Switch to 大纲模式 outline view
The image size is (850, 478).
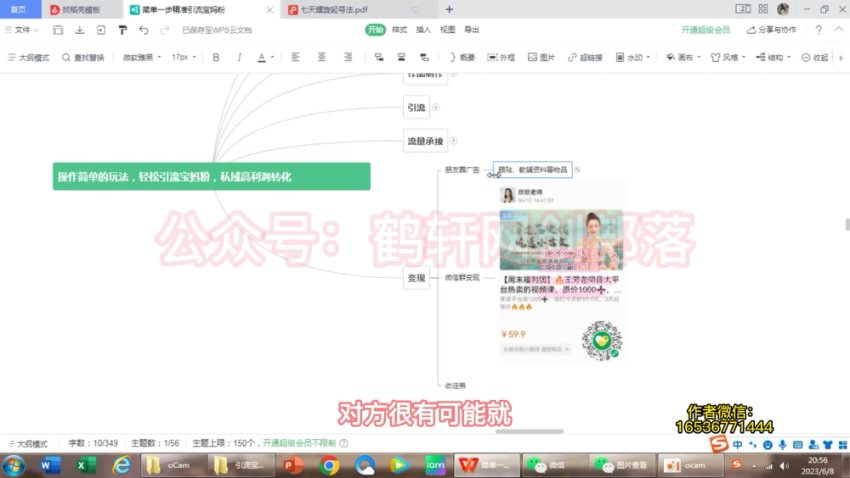tap(28, 58)
